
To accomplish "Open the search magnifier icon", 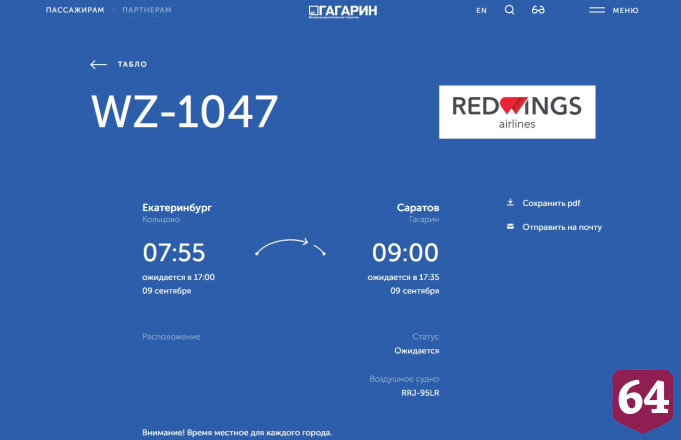I will click(509, 10).
